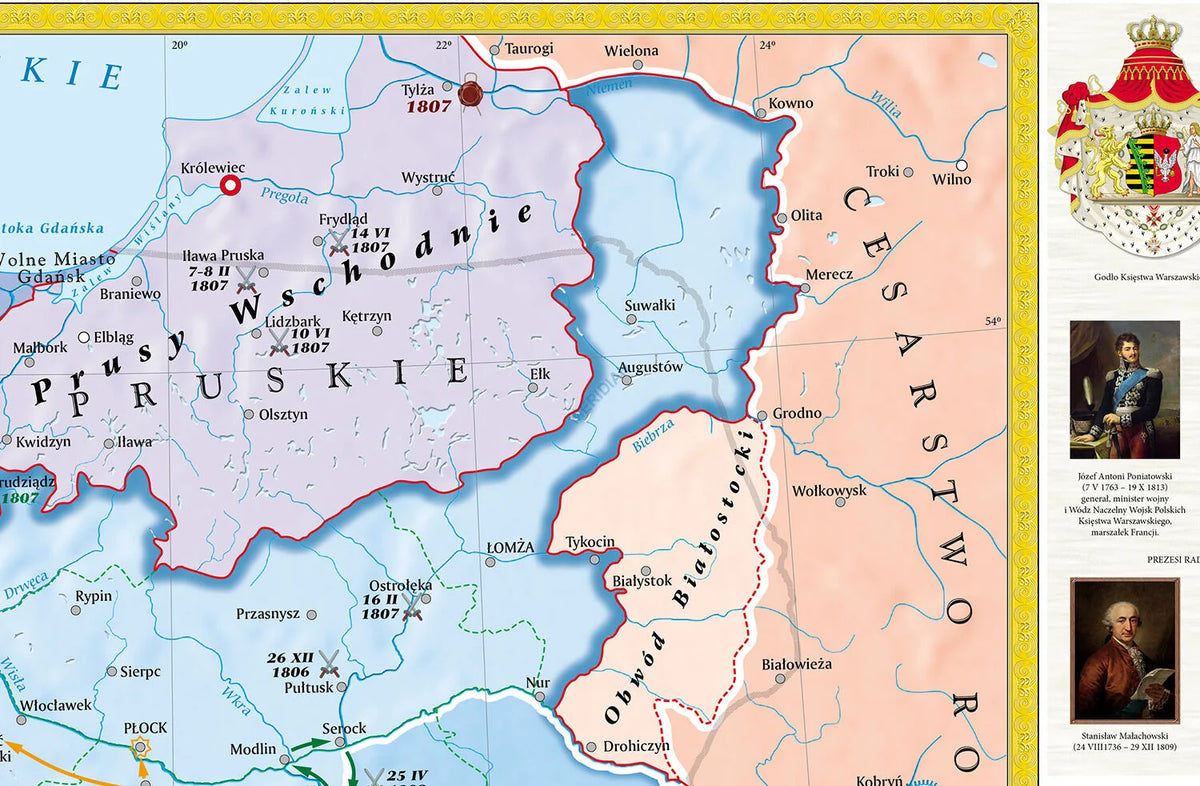1200x786 pixels.
Task: Select the 14 VI 1807 battle date
Action: (370, 240)
